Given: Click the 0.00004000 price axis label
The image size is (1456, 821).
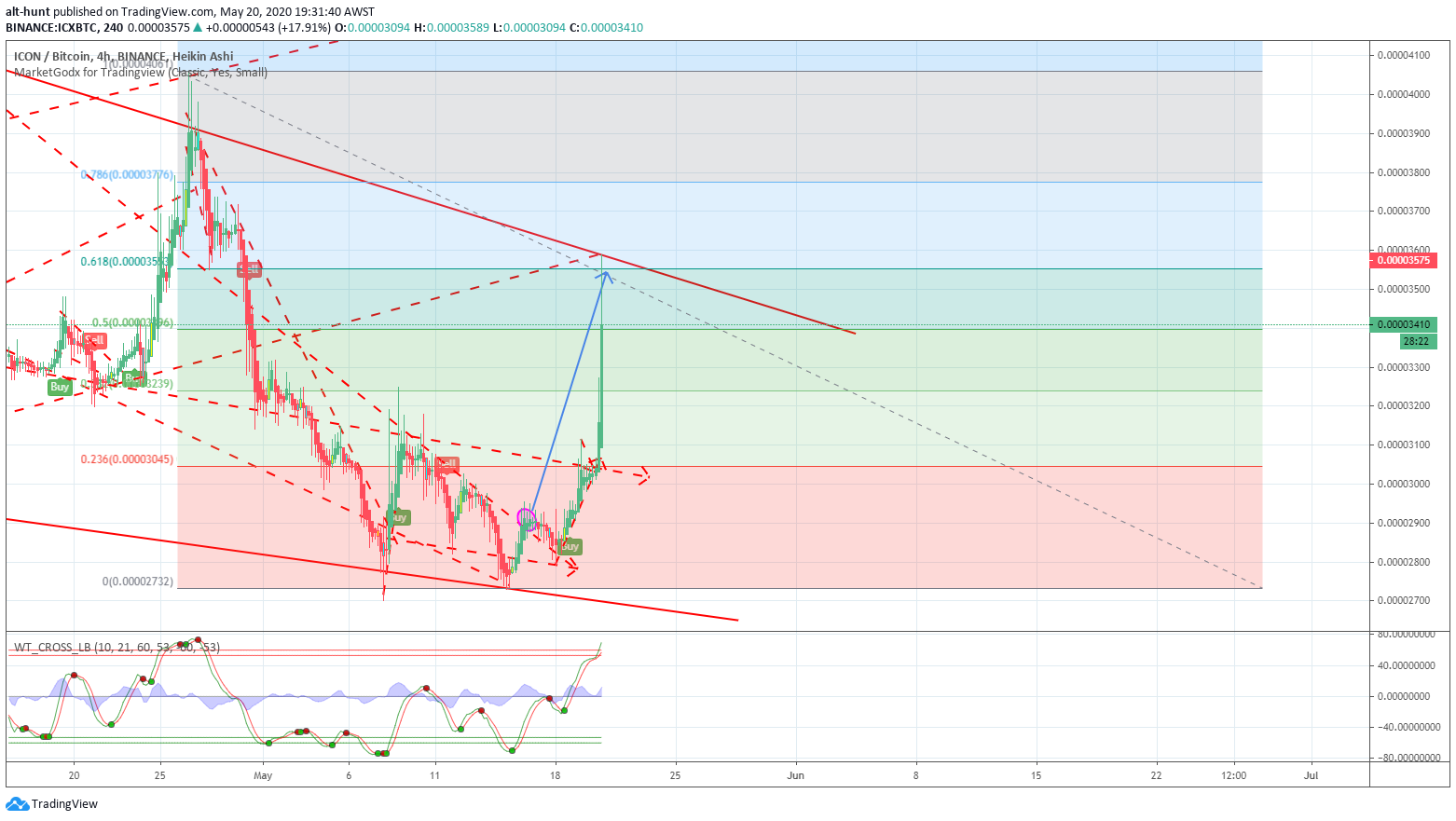Looking at the screenshot, I should [1404, 94].
